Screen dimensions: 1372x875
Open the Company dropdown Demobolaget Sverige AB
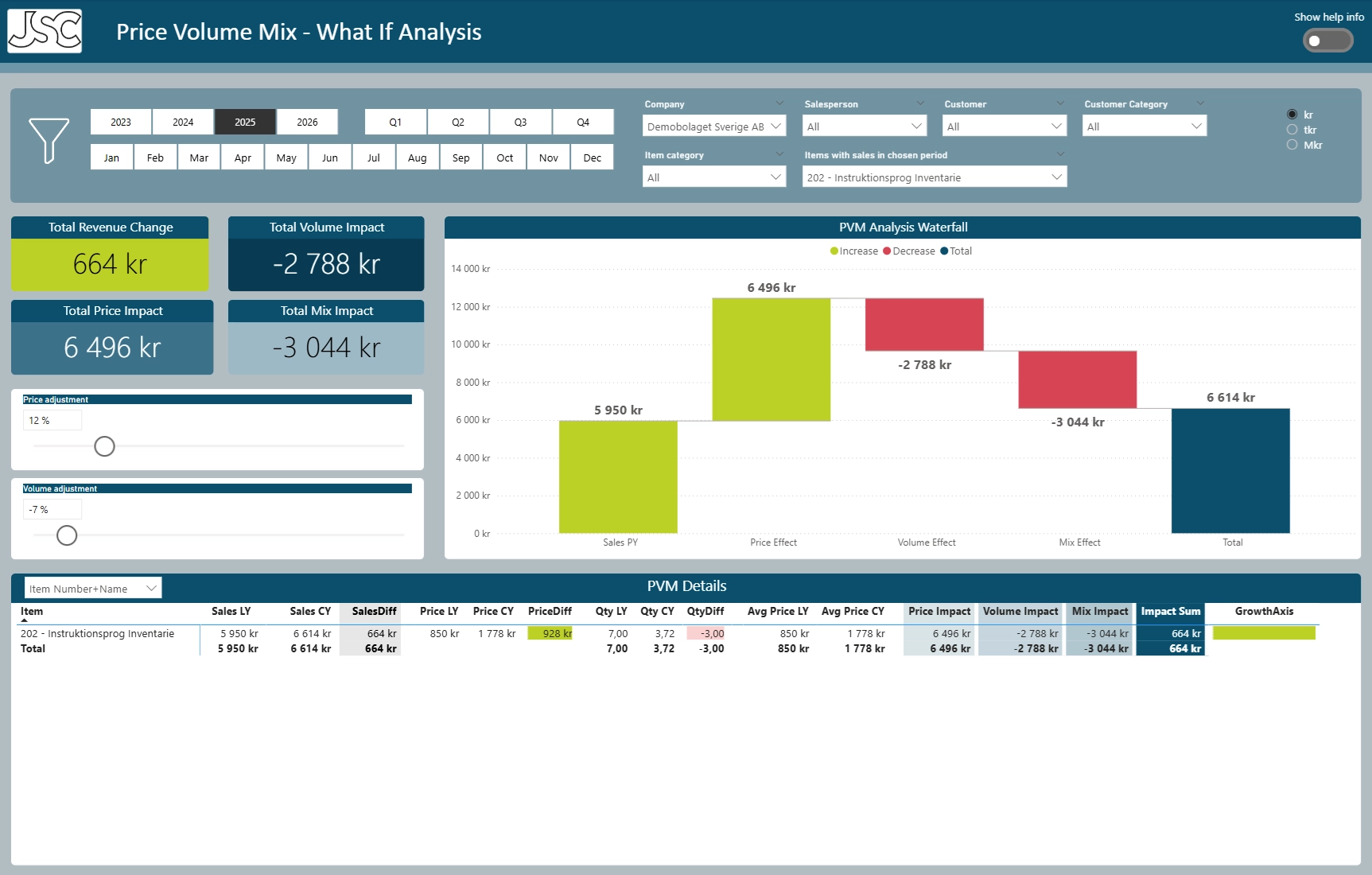pyautogui.click(x=713, y=126)
